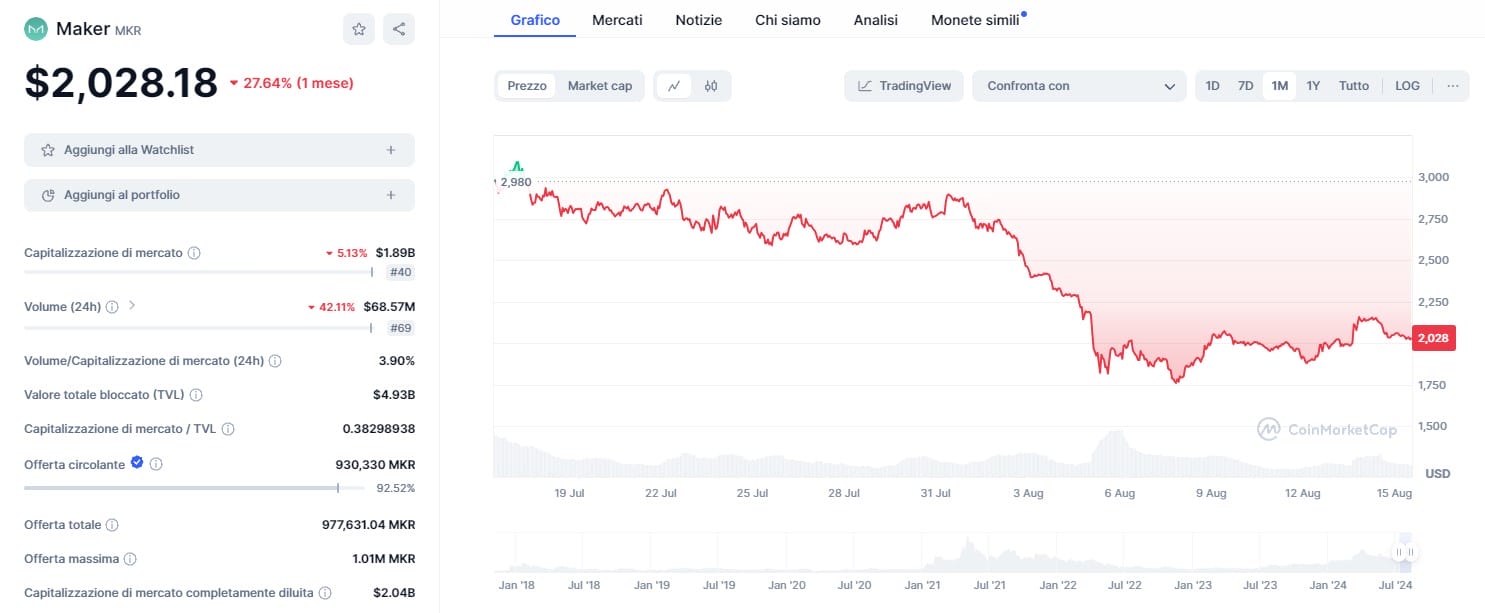Switch to the candlestick chart icon

711,86
